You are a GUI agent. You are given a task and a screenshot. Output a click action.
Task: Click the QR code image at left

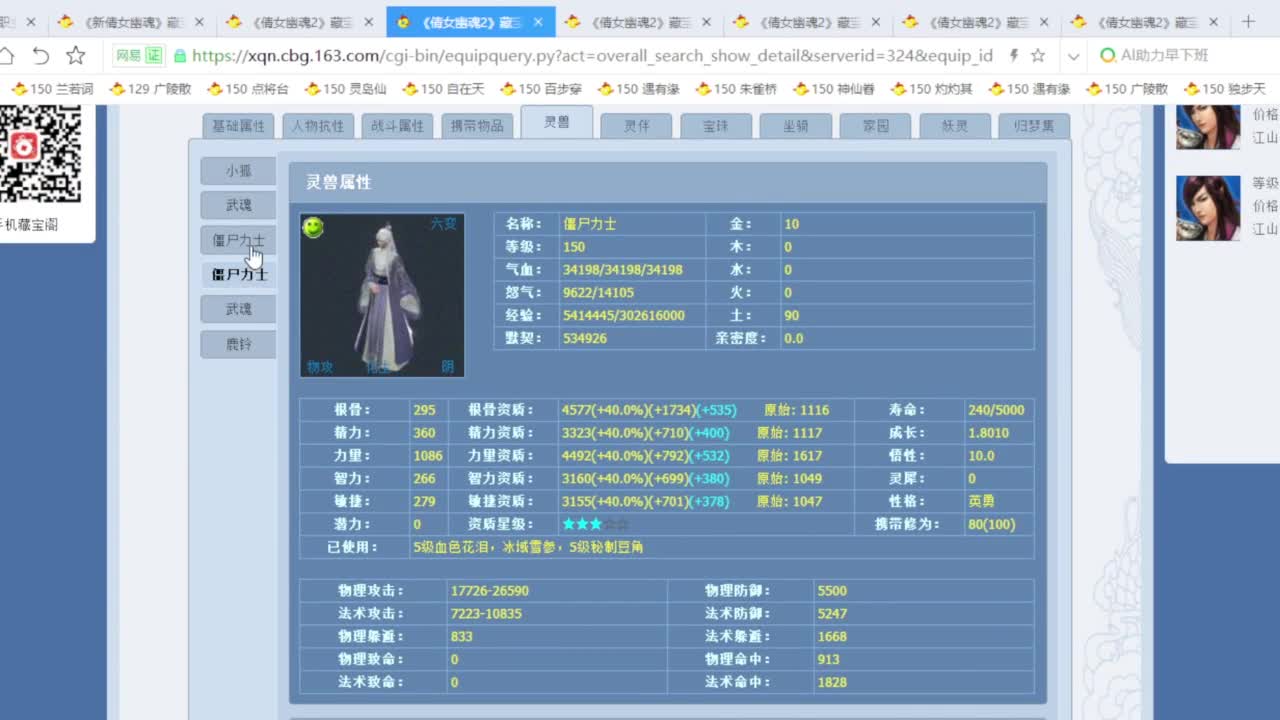tap(40, 155)
